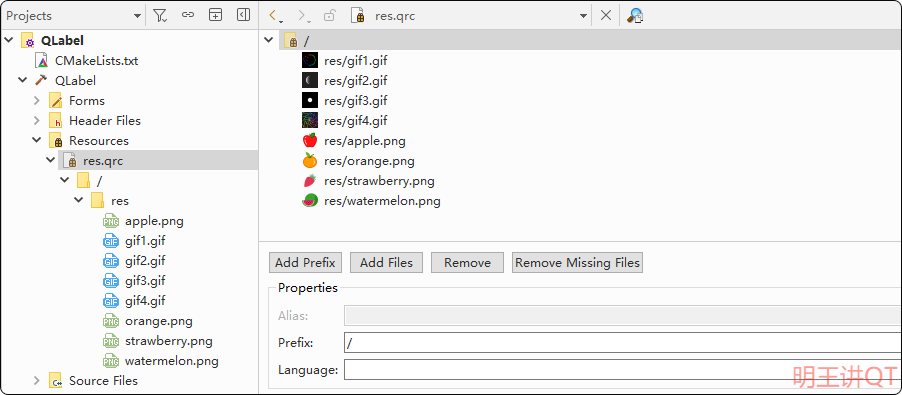The image size is (902, 395).
Task: Click the res.qrc document icon in editor toolbar
Action: pyautogui.click(x=358, y=16)
